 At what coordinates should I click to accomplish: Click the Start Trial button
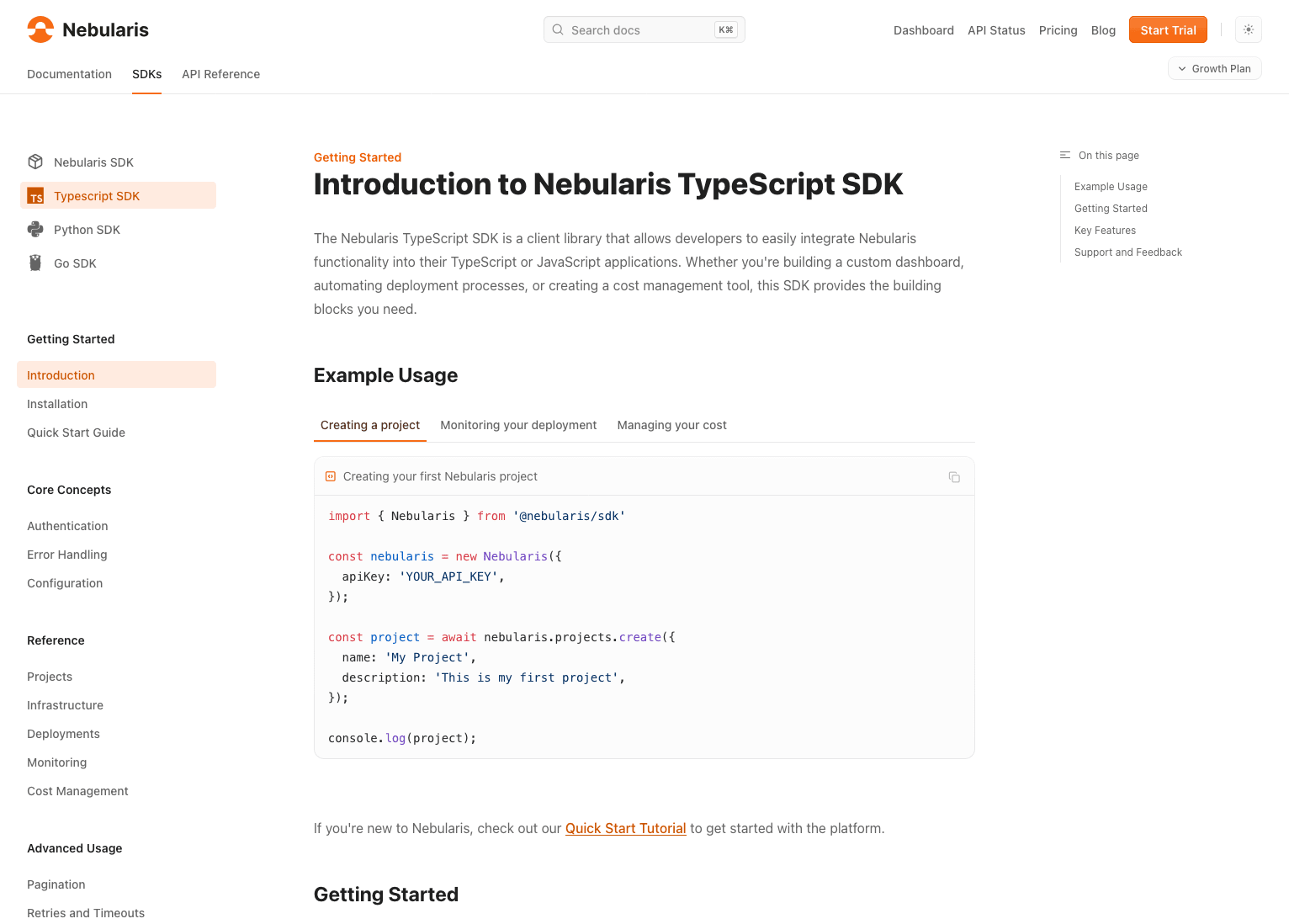(1168, 29)
